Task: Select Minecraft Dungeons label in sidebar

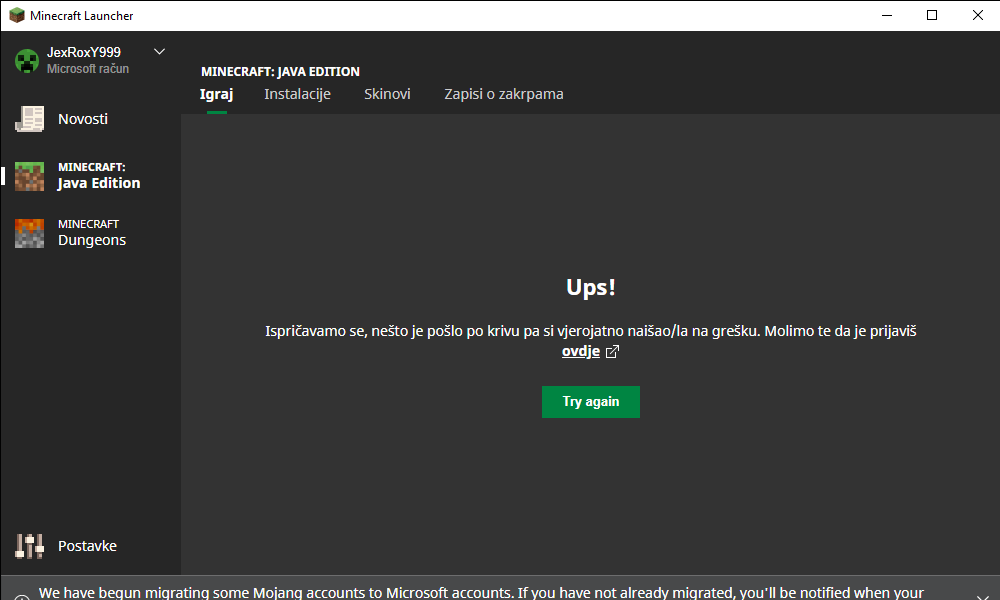Action: coord(92,233)
